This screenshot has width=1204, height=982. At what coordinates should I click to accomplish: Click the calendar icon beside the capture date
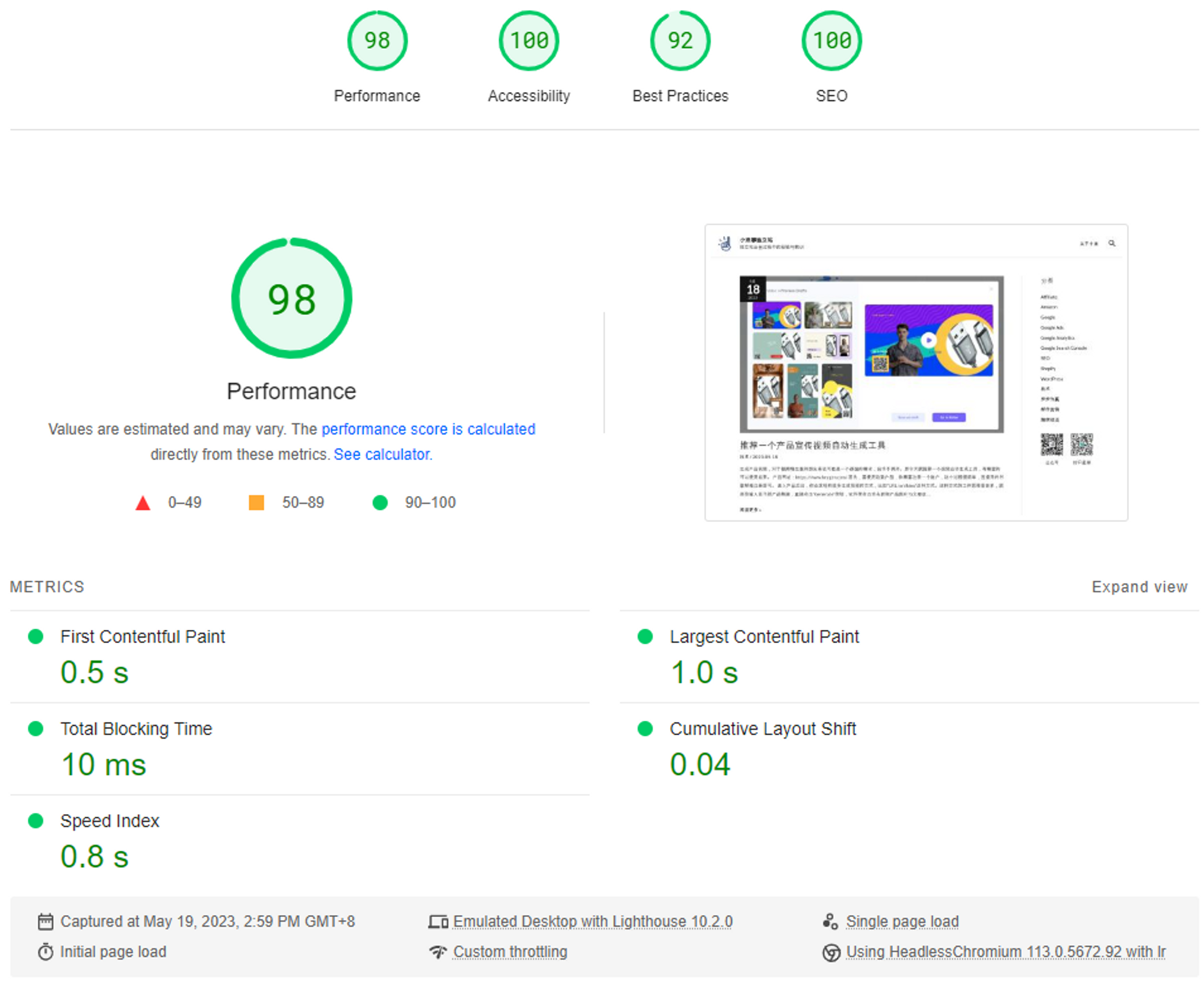coord(45,922)
